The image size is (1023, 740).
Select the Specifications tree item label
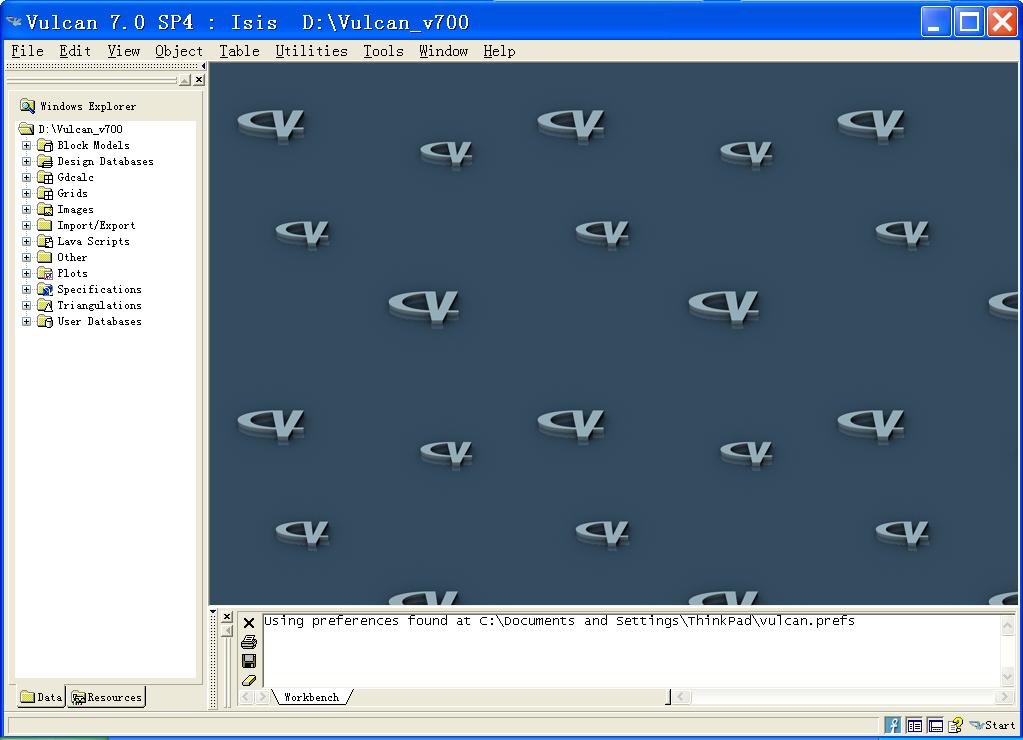[99, 289]
